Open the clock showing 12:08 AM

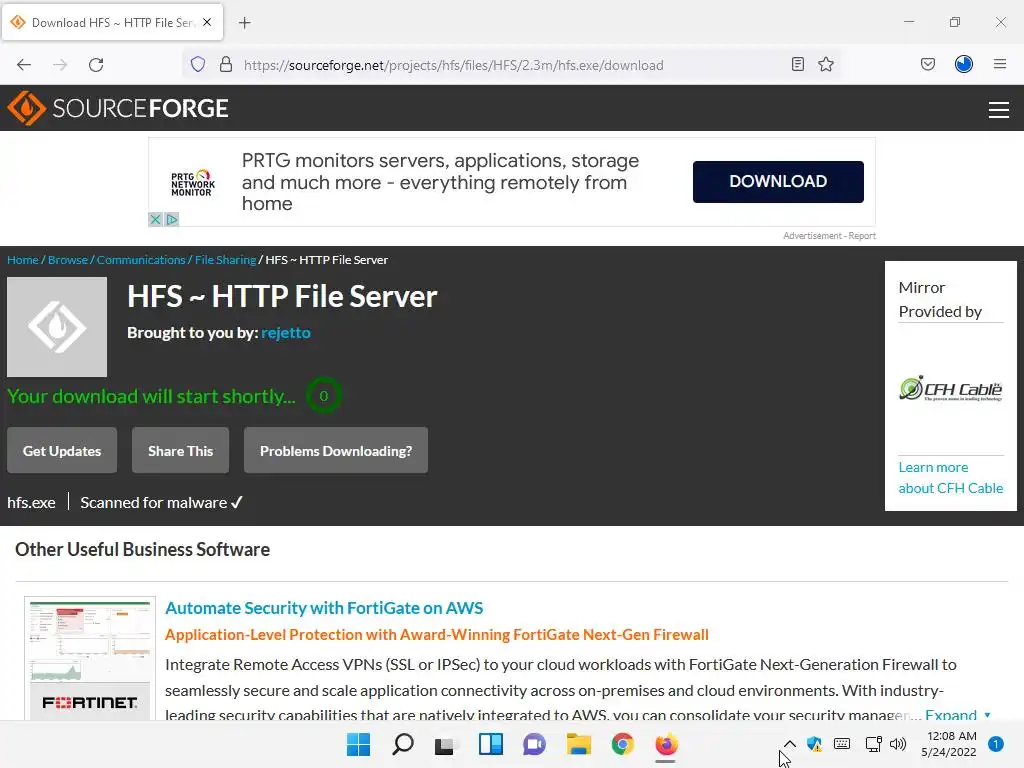949,744
